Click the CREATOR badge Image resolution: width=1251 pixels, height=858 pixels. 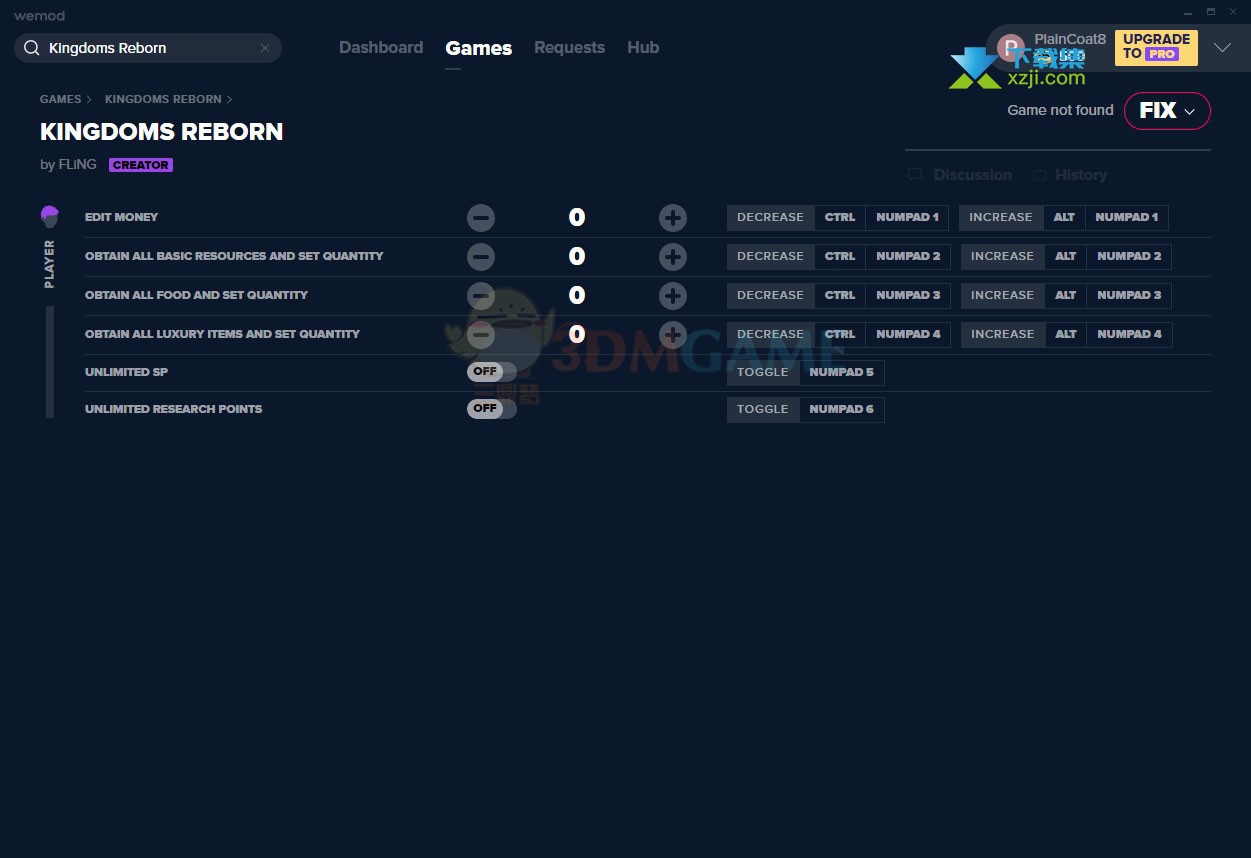tap(141, 165)
